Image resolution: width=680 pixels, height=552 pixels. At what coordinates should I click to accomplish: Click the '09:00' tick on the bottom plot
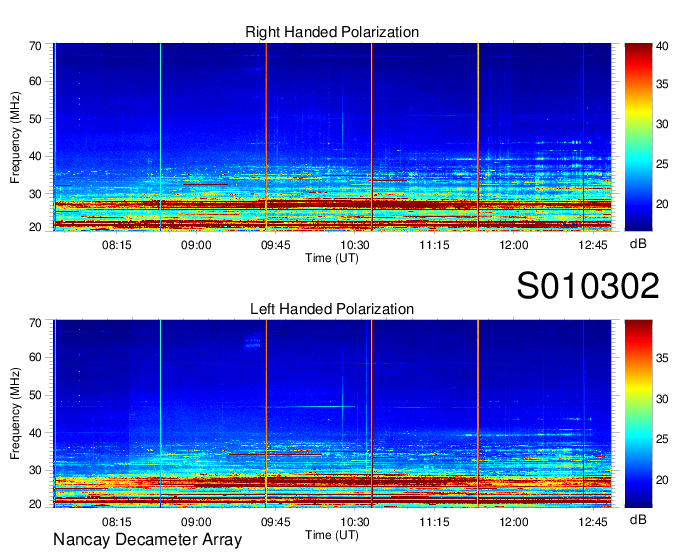point(196,522)
